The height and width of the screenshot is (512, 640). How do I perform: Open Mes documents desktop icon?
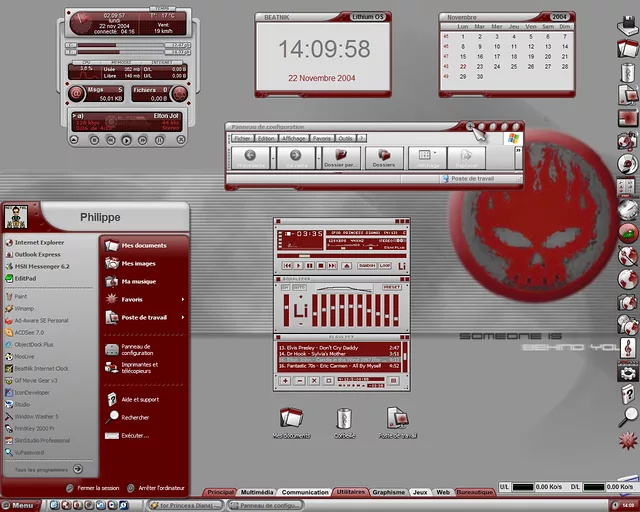[x=290, y=419]
